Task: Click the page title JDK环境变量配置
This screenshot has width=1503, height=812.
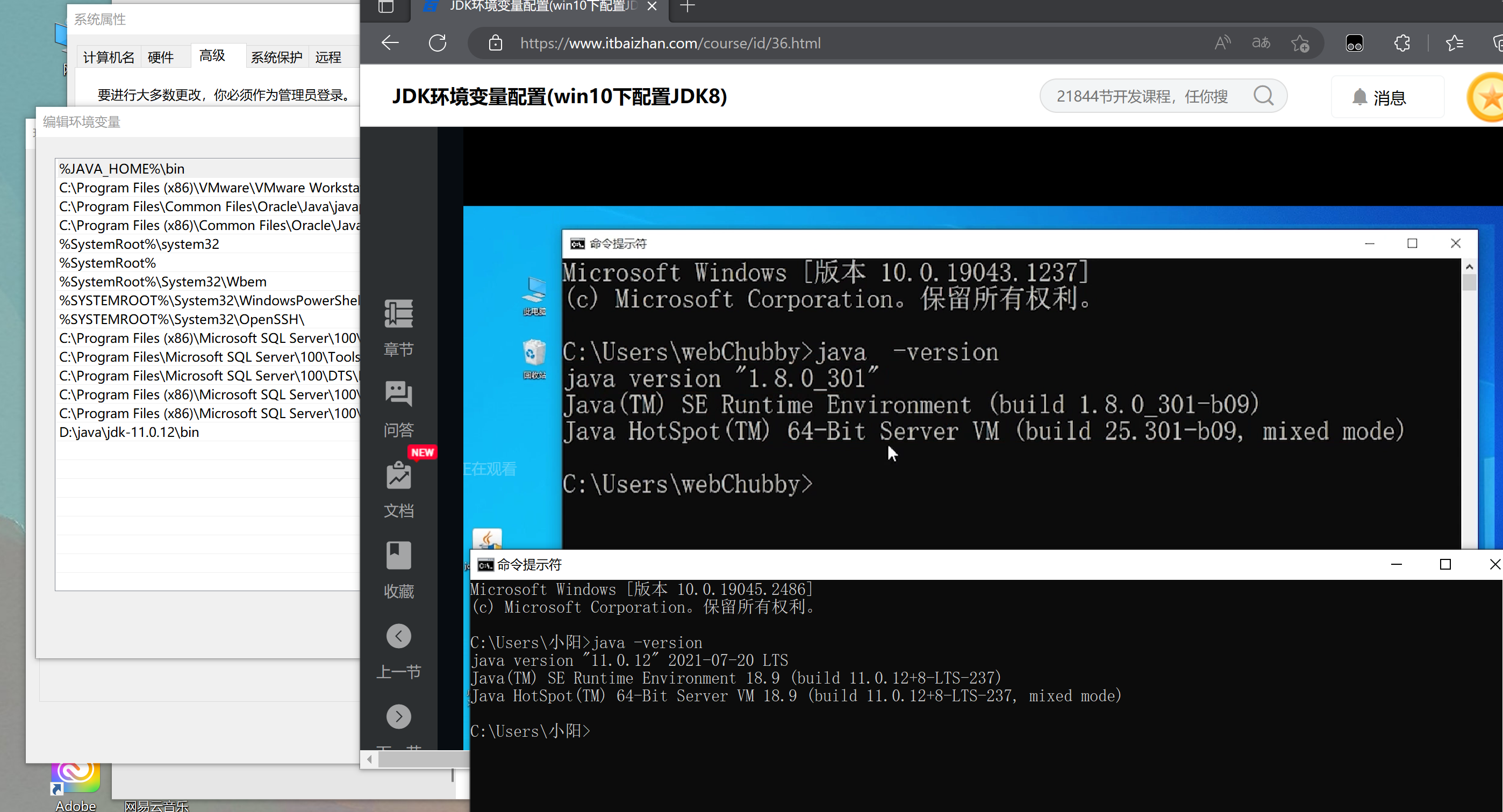Action: (559, 96)
